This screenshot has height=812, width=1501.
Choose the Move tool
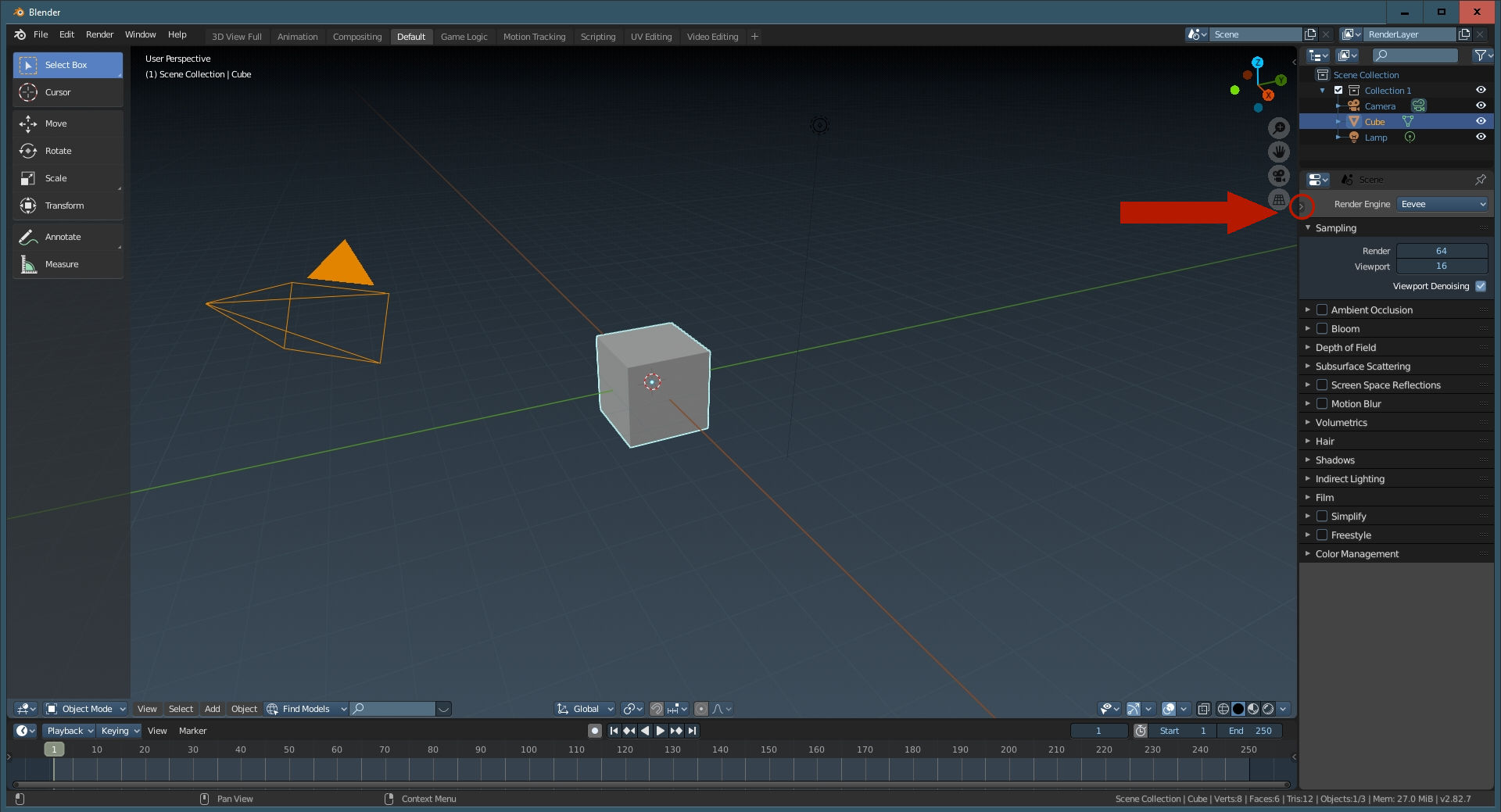[68, 123]
